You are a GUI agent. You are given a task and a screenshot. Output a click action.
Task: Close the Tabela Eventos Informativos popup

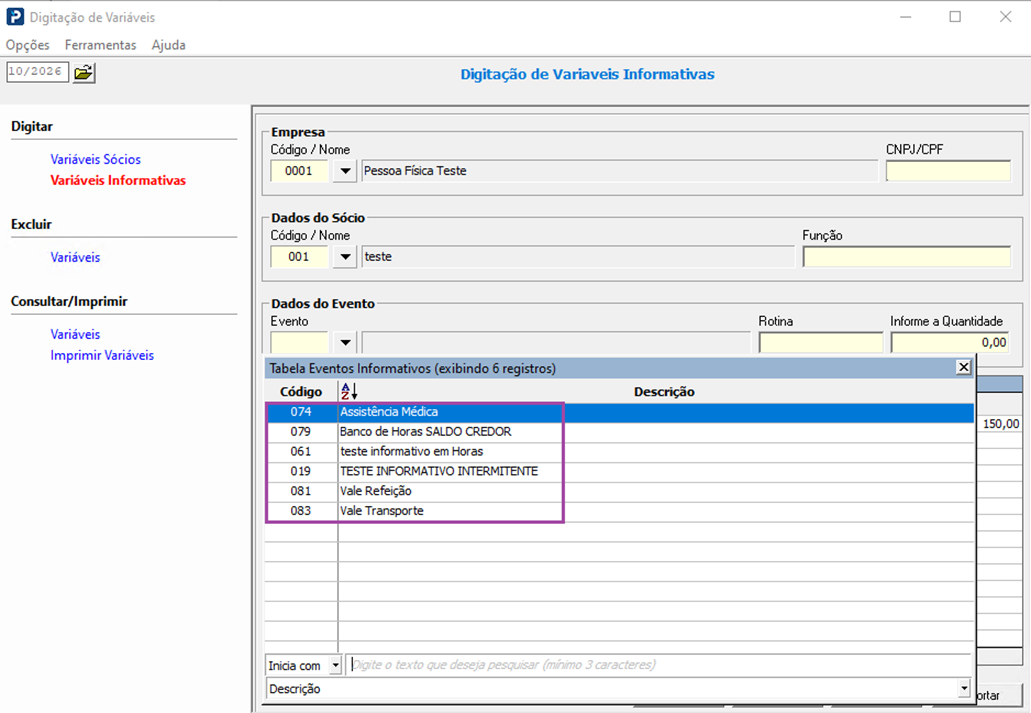pos(963,367)
